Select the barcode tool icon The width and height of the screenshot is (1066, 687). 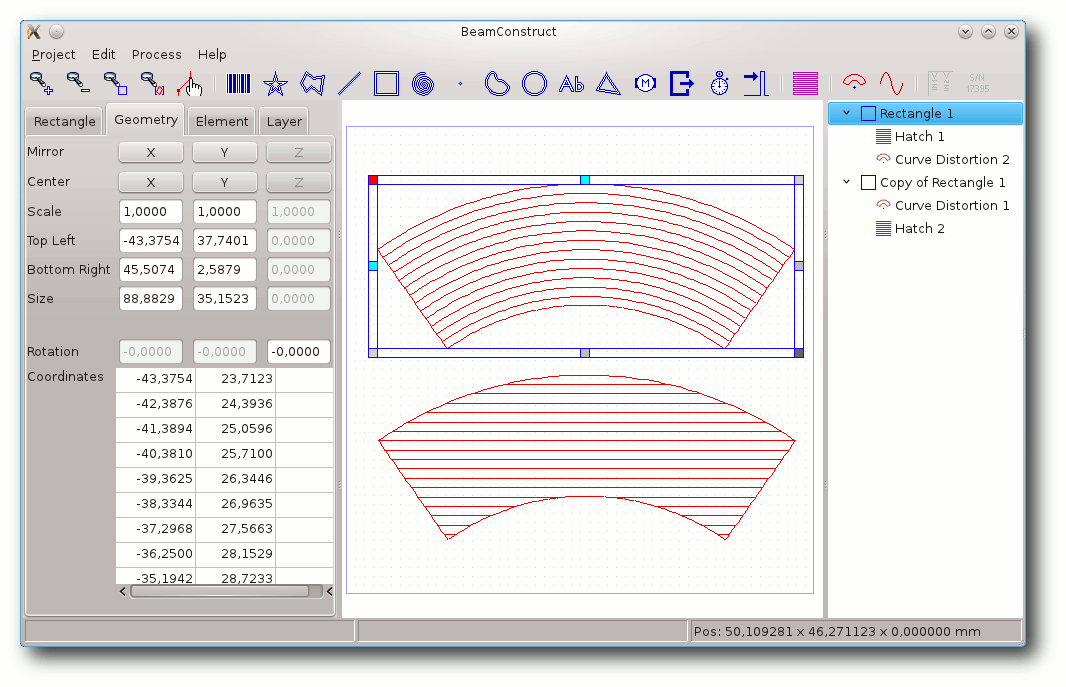point(238,84)
